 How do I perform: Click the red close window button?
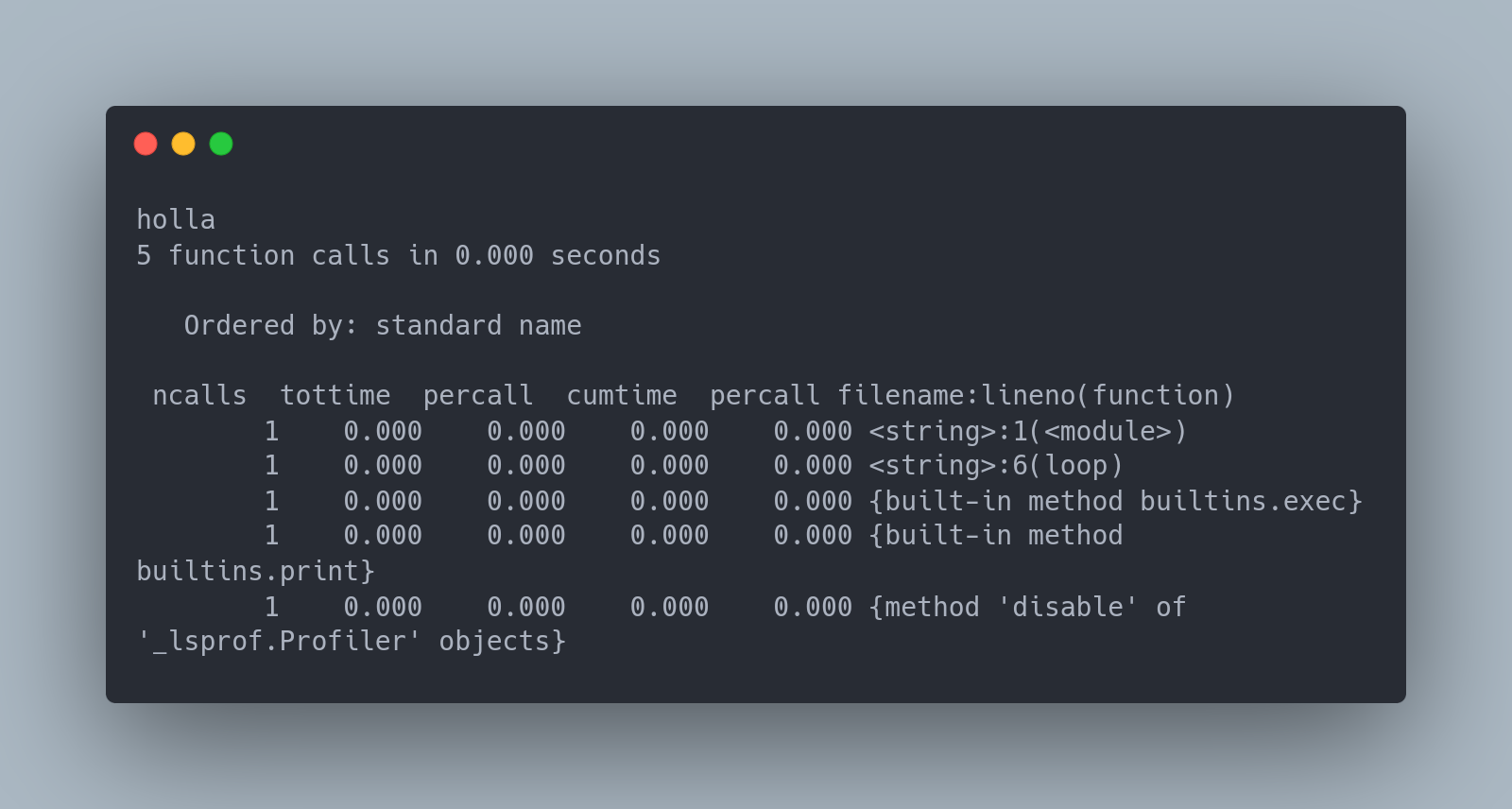pyautogui.click(x=146, y=144)
